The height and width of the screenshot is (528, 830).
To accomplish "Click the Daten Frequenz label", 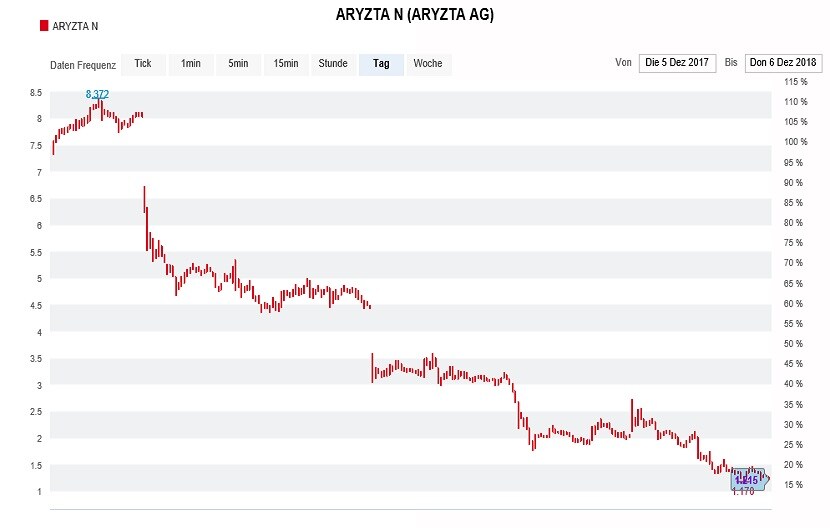I will tap(83, 66).
